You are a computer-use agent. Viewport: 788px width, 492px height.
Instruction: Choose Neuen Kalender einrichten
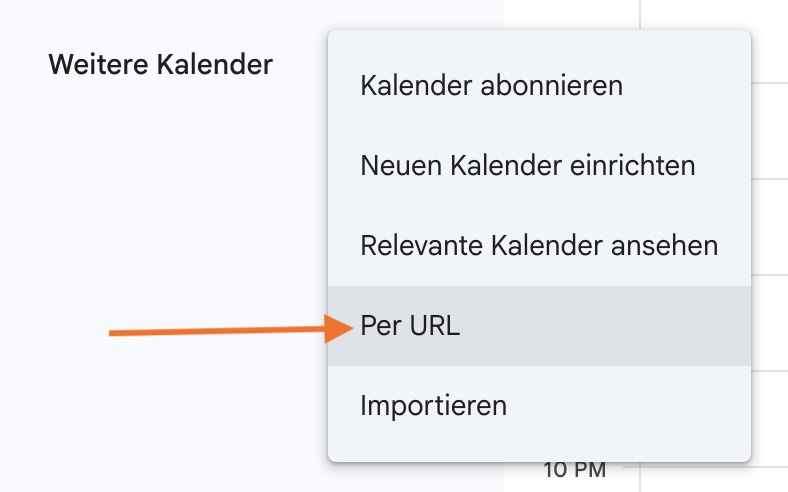(527, 165)
